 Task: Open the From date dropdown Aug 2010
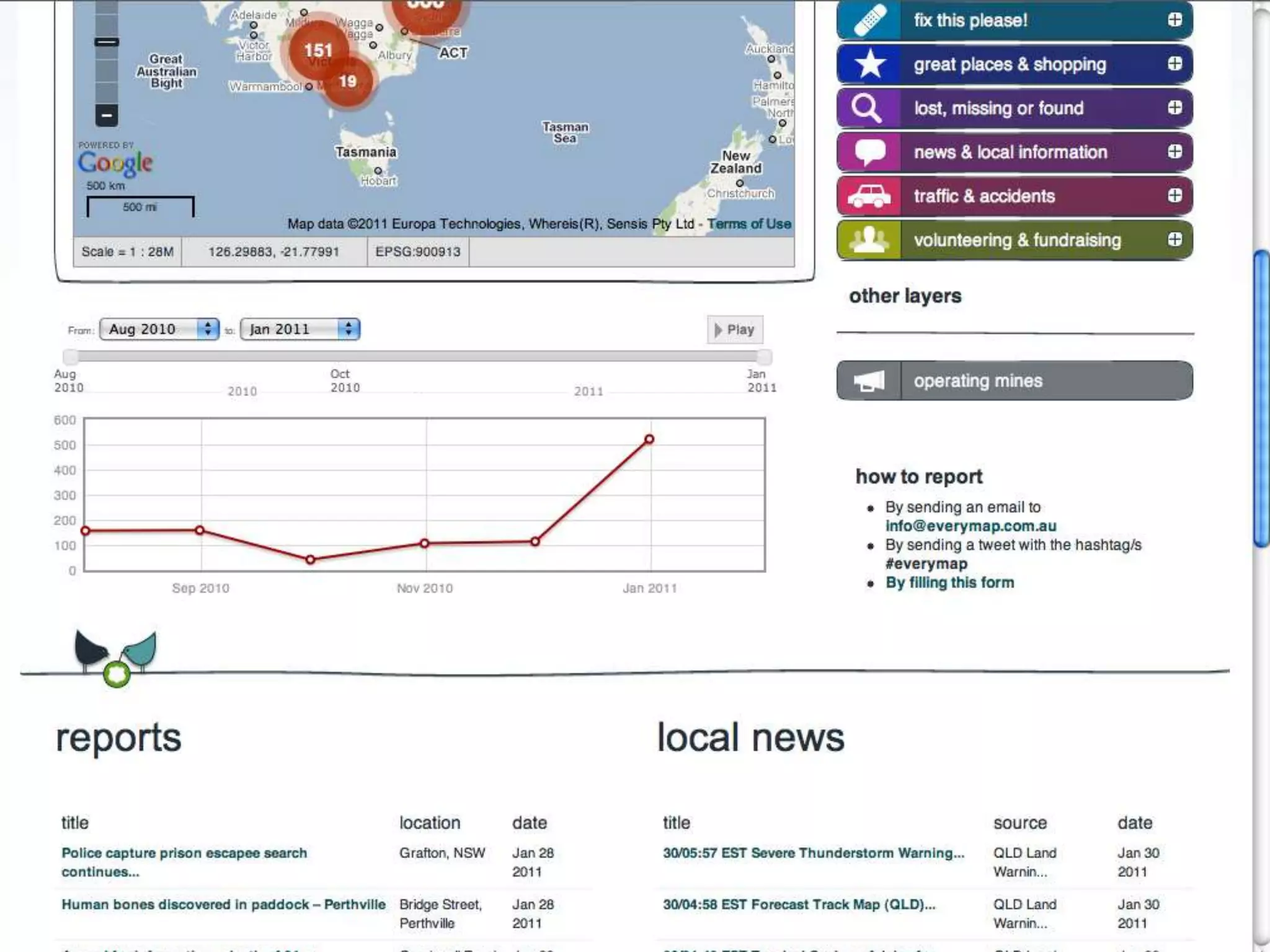pyautogui.click(x=159, y=329)
